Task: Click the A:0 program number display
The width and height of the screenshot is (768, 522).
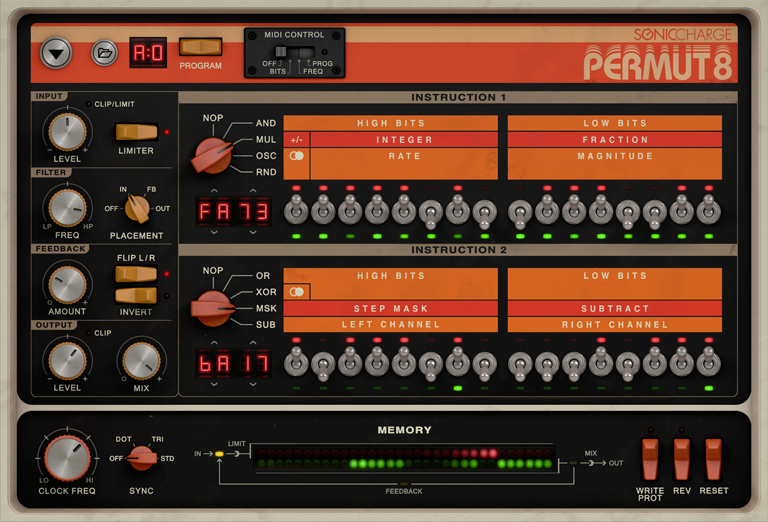Action: click(148, 52)
